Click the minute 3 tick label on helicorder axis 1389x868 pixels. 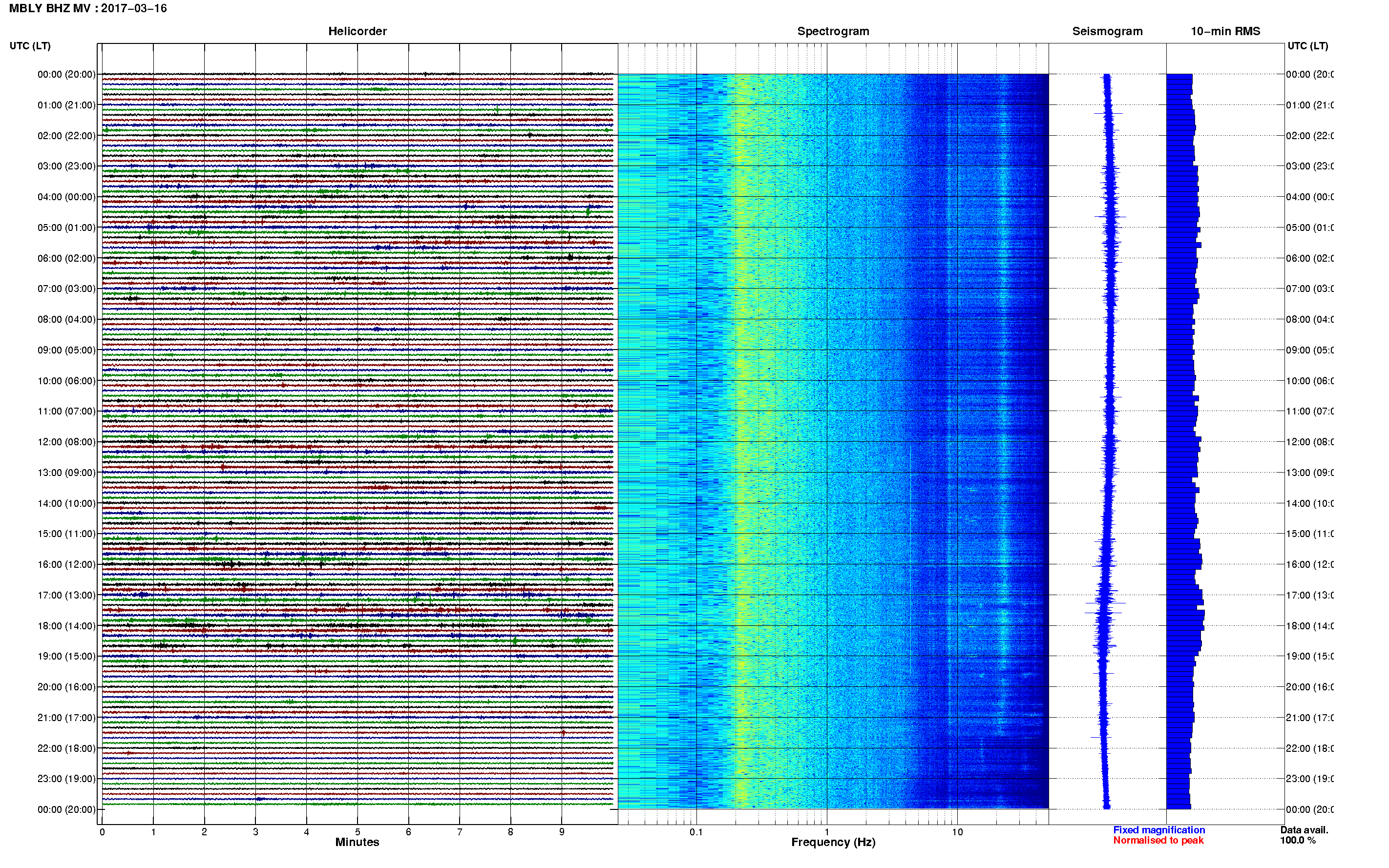click(x=255, y=832)
